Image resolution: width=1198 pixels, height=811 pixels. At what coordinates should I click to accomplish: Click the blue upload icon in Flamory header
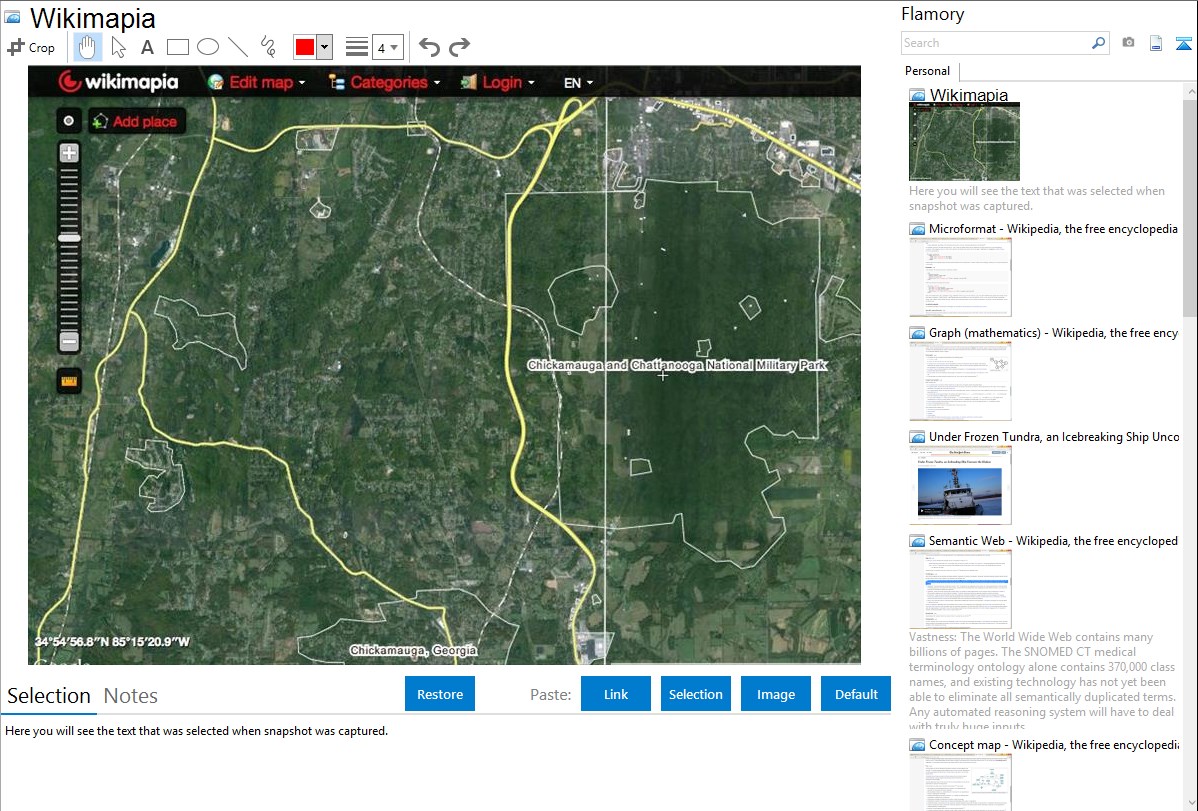(1183, 43)
